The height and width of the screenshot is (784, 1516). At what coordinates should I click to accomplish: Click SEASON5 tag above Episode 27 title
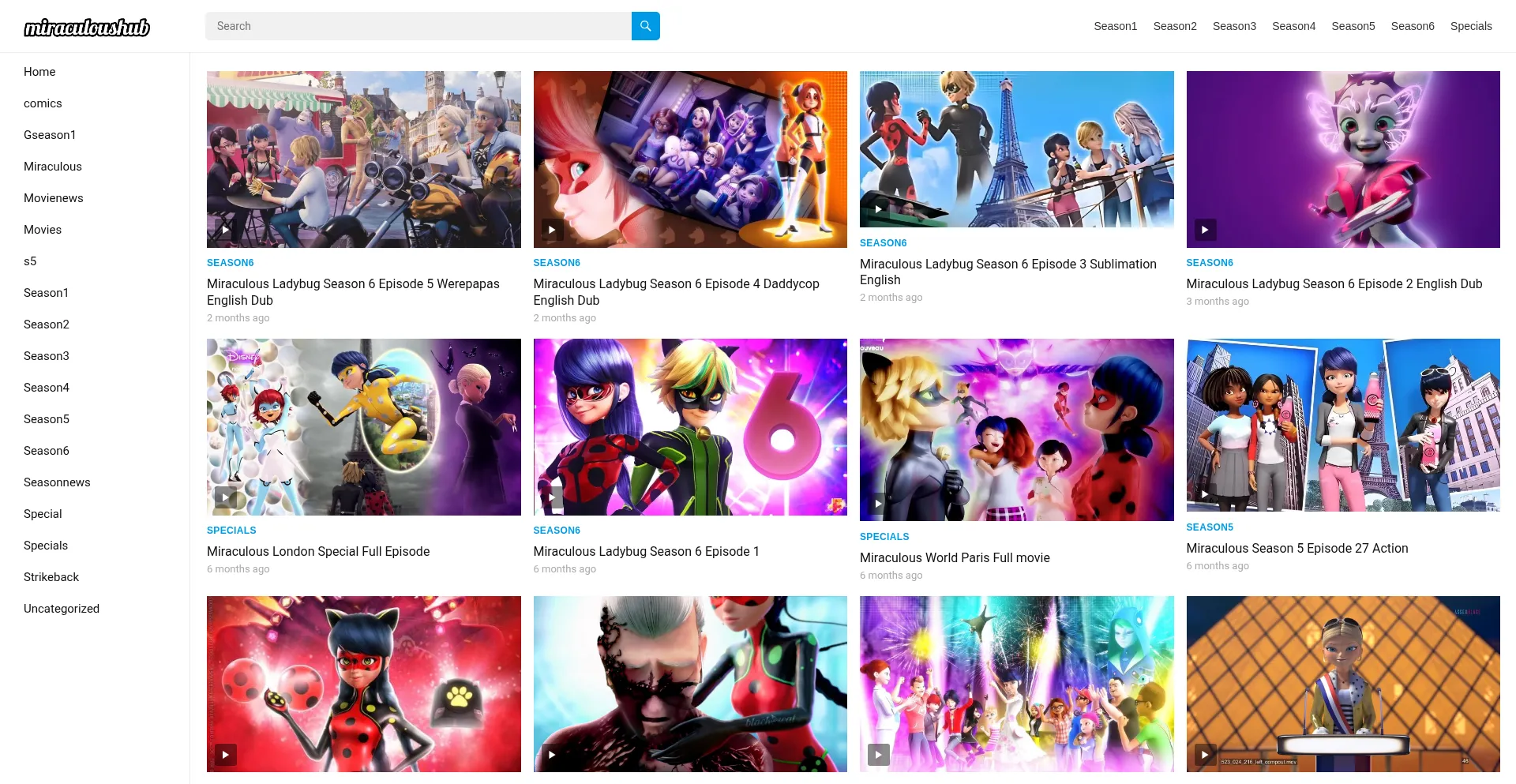[x=1210, y=527]
